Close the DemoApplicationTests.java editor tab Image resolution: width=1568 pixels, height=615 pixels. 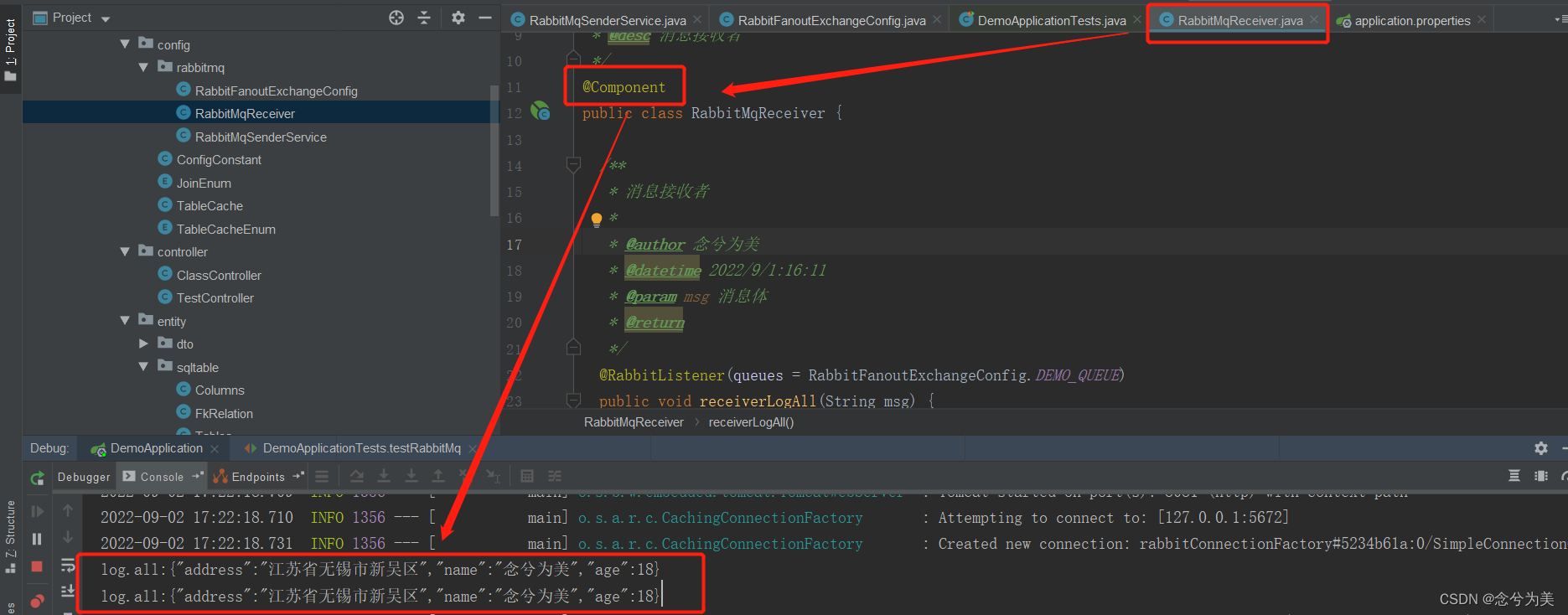tap(1137, 19)
